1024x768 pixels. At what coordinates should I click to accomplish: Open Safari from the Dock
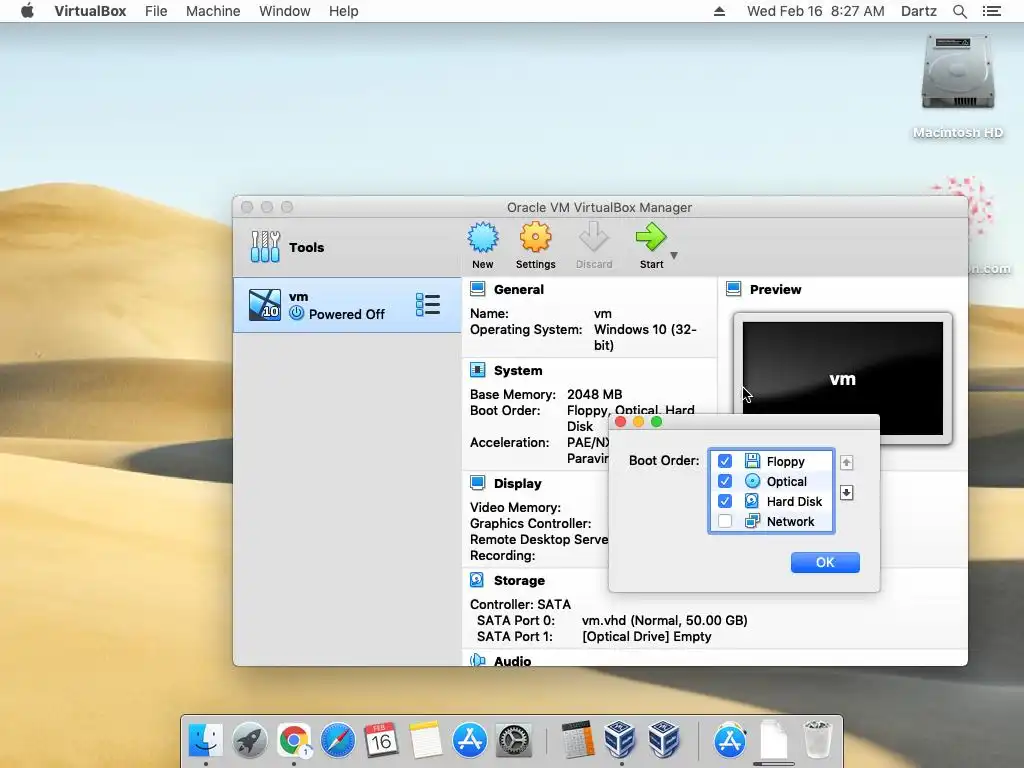pyautogui.click(x=338, y=741)
